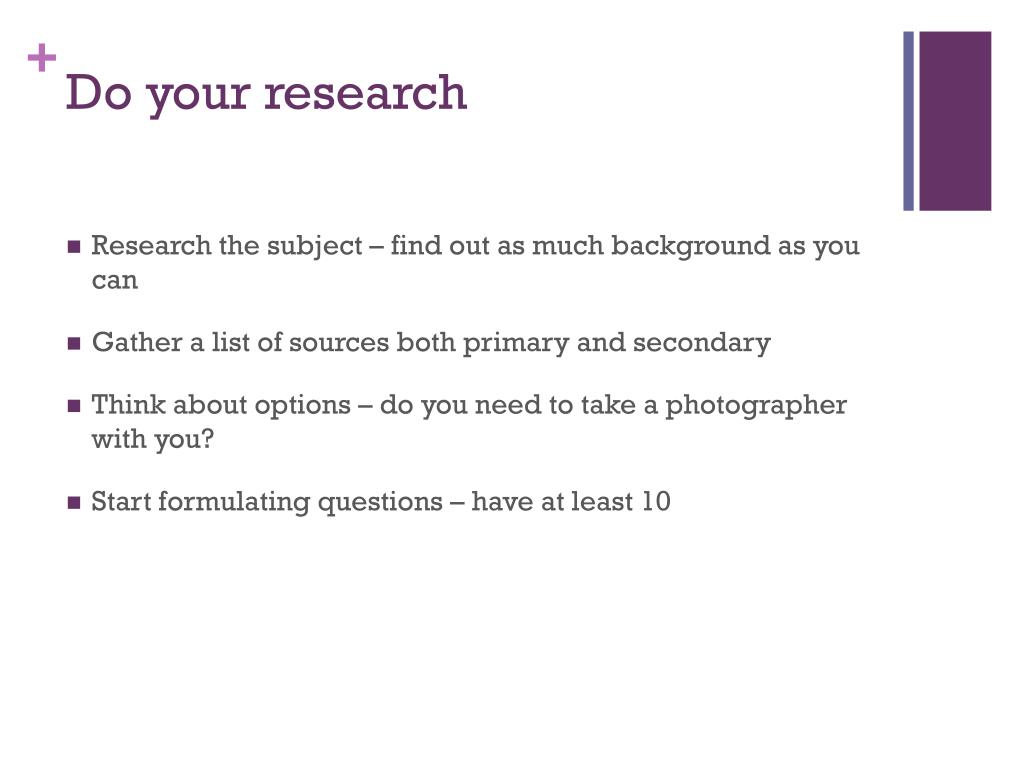Screen dimensions: 1024x768
Task: Click the 'Think about options' text
Action: tap(221, 406)
